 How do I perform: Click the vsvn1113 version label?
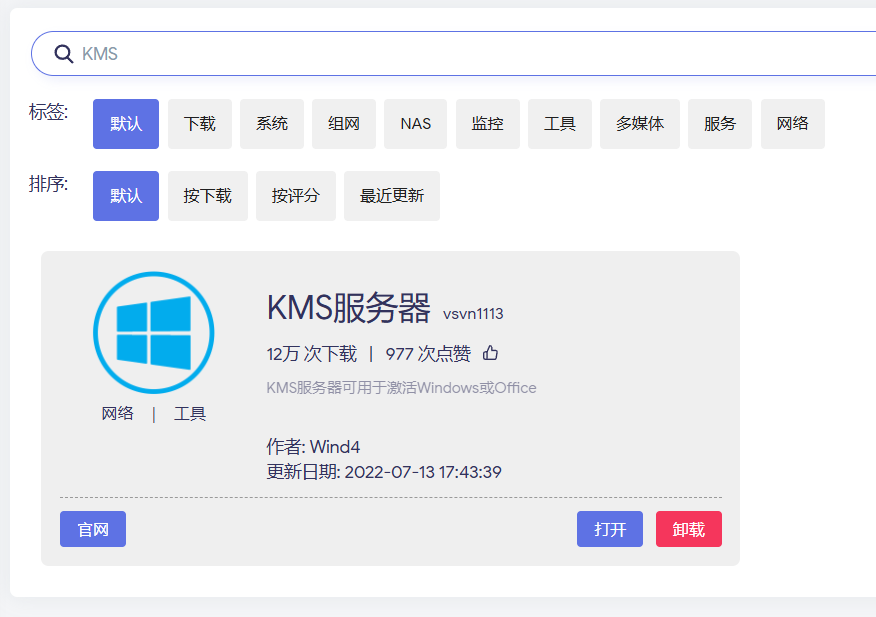click(473, 314)
